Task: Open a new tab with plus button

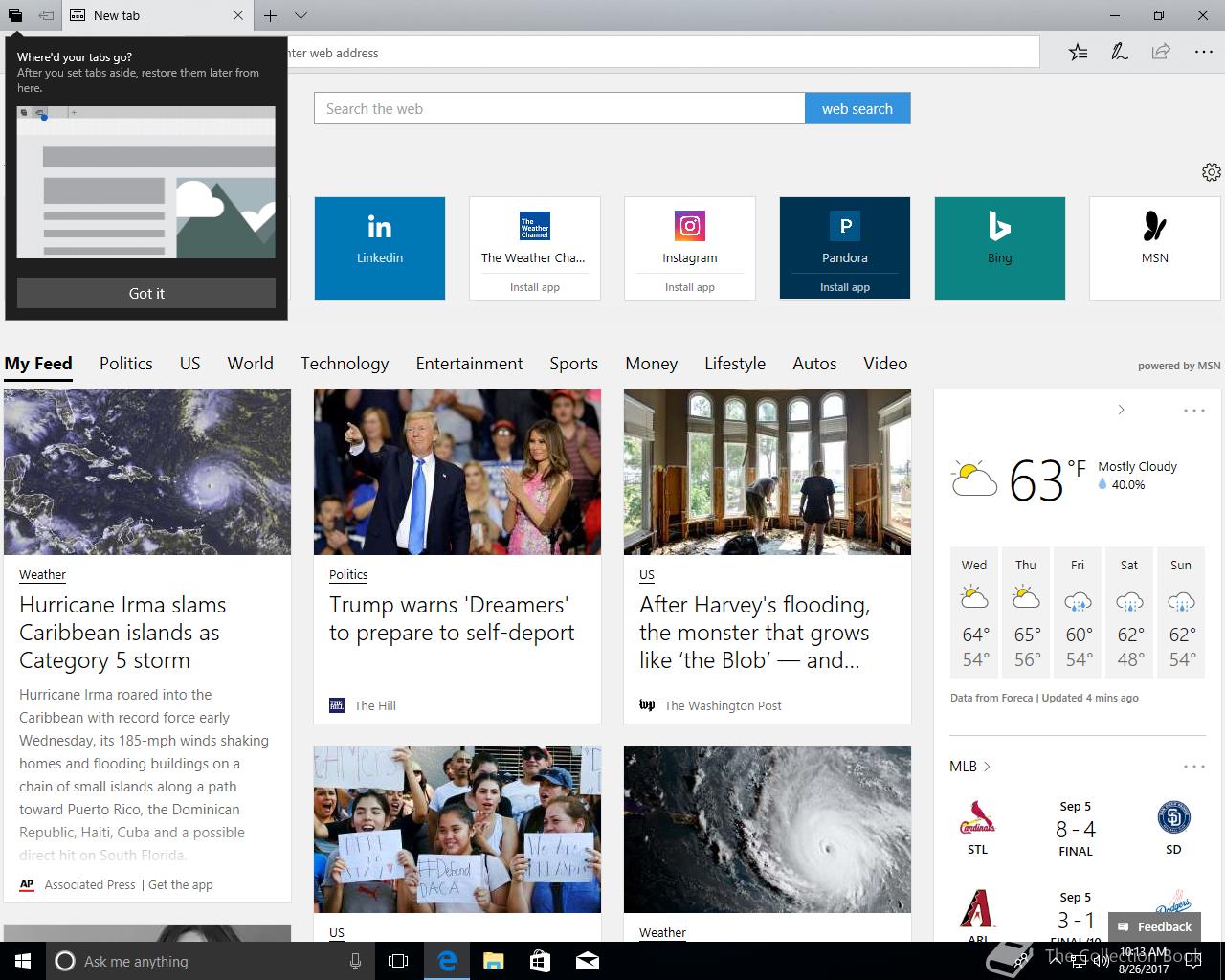Action: click(271, 15)
